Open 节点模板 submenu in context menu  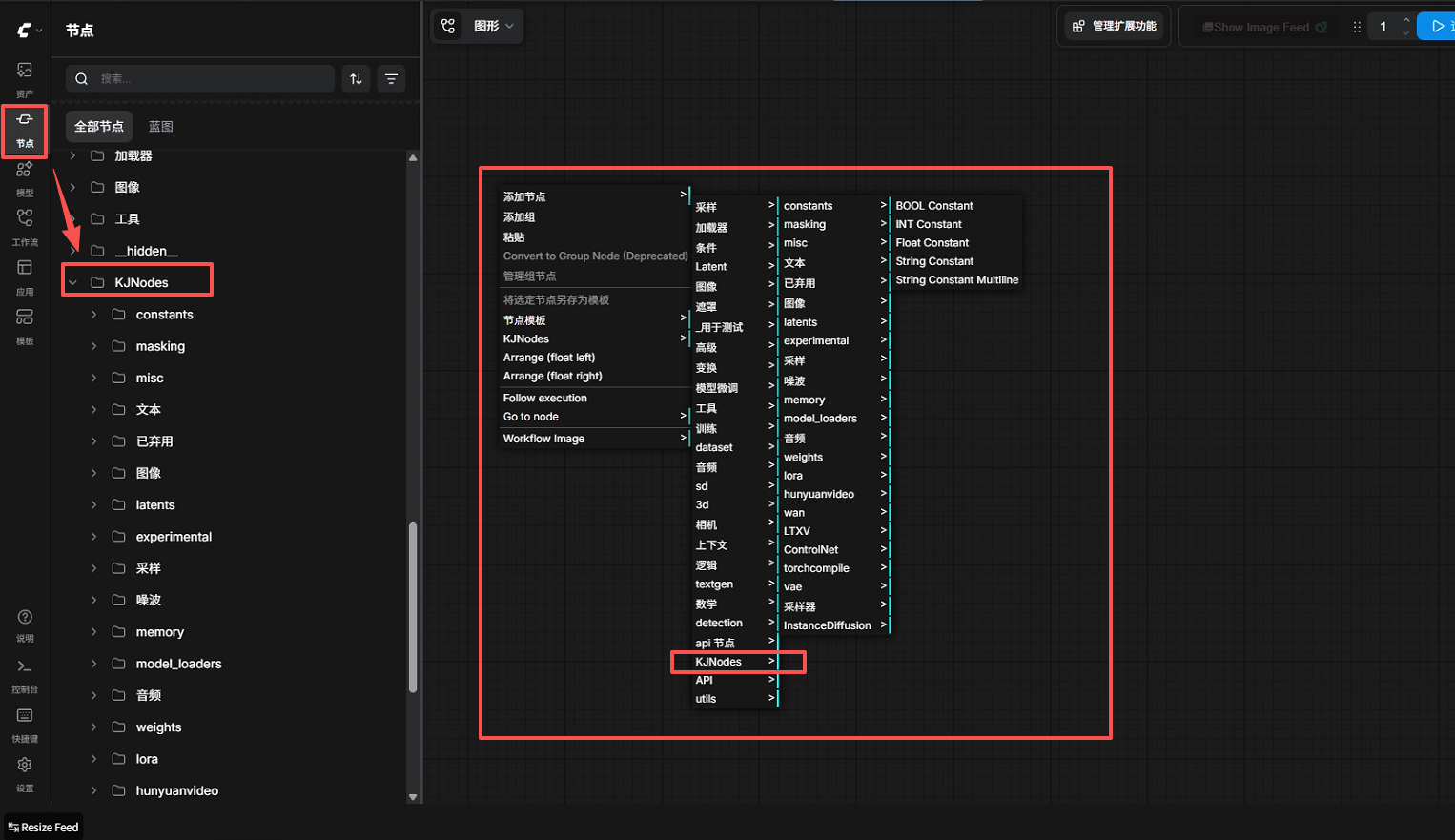[x=594, y=320]
